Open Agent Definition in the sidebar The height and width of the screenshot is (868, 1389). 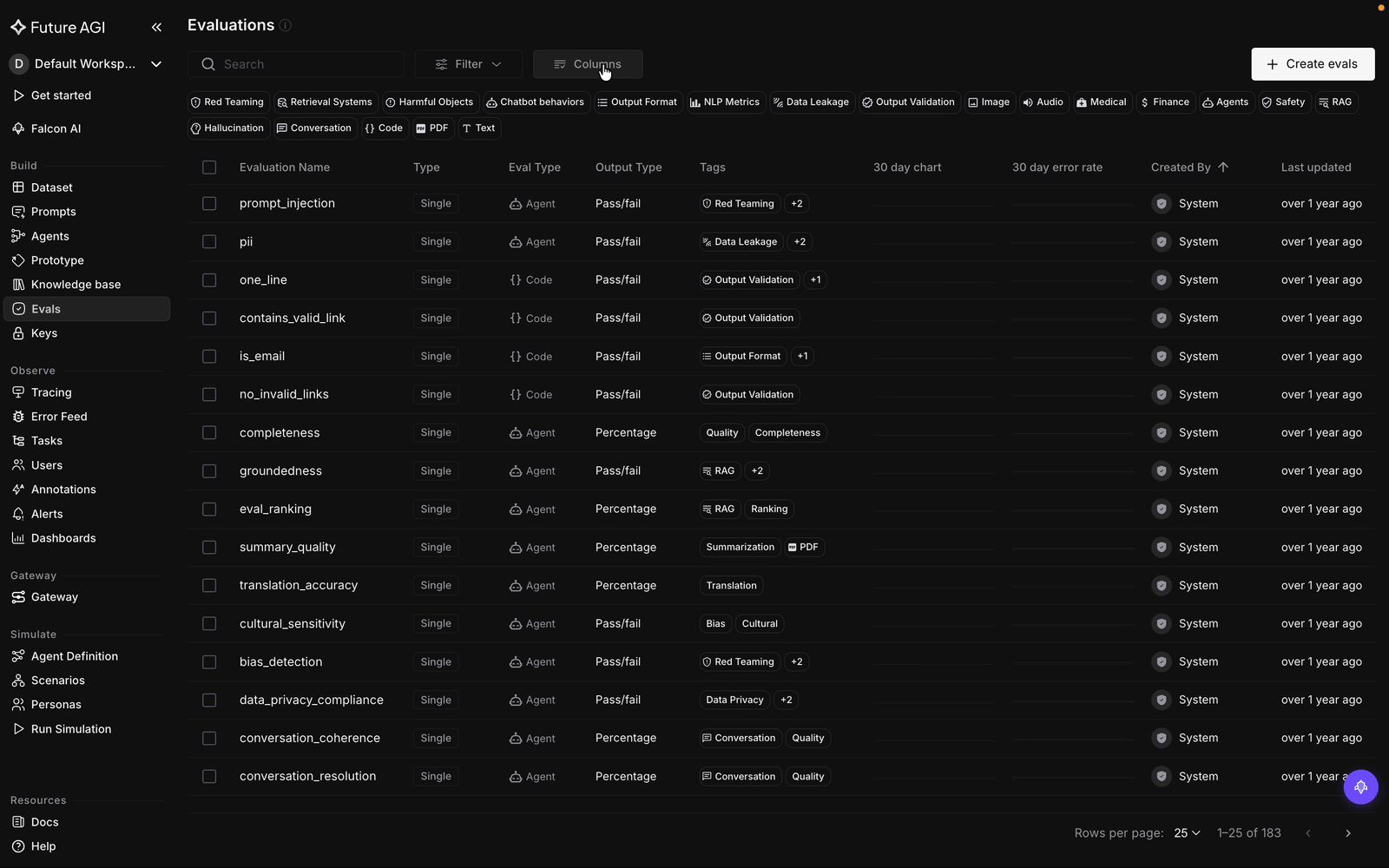pyautogui.click(x=87, y=656)
